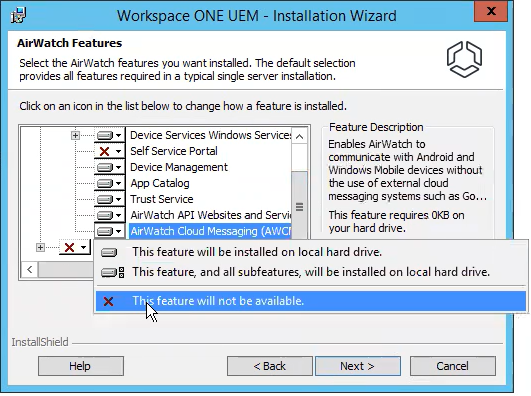Open install state dropdown for Device Services Windows Services
The height and width of the screenshot is (396, 531).
(109, 136)
